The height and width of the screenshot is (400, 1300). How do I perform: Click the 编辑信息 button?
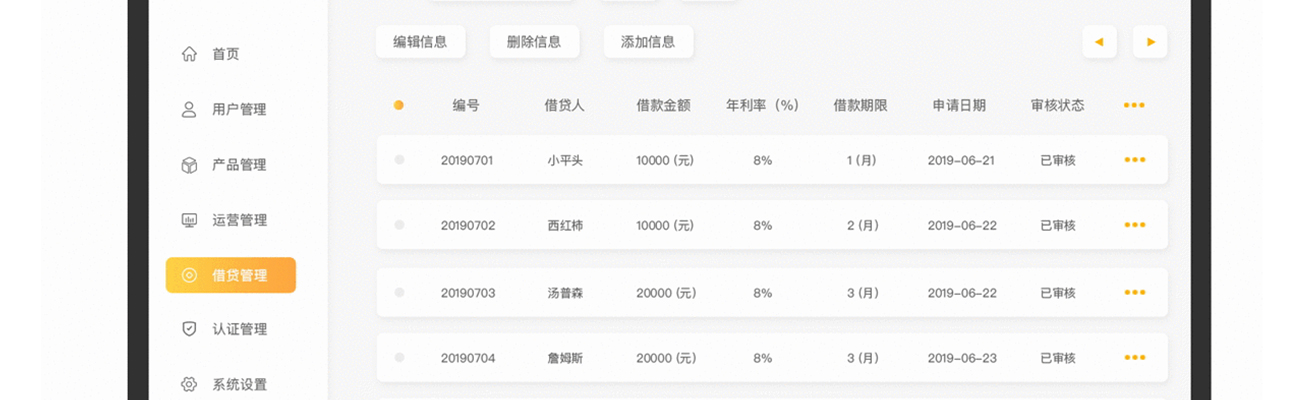point(420,41)
